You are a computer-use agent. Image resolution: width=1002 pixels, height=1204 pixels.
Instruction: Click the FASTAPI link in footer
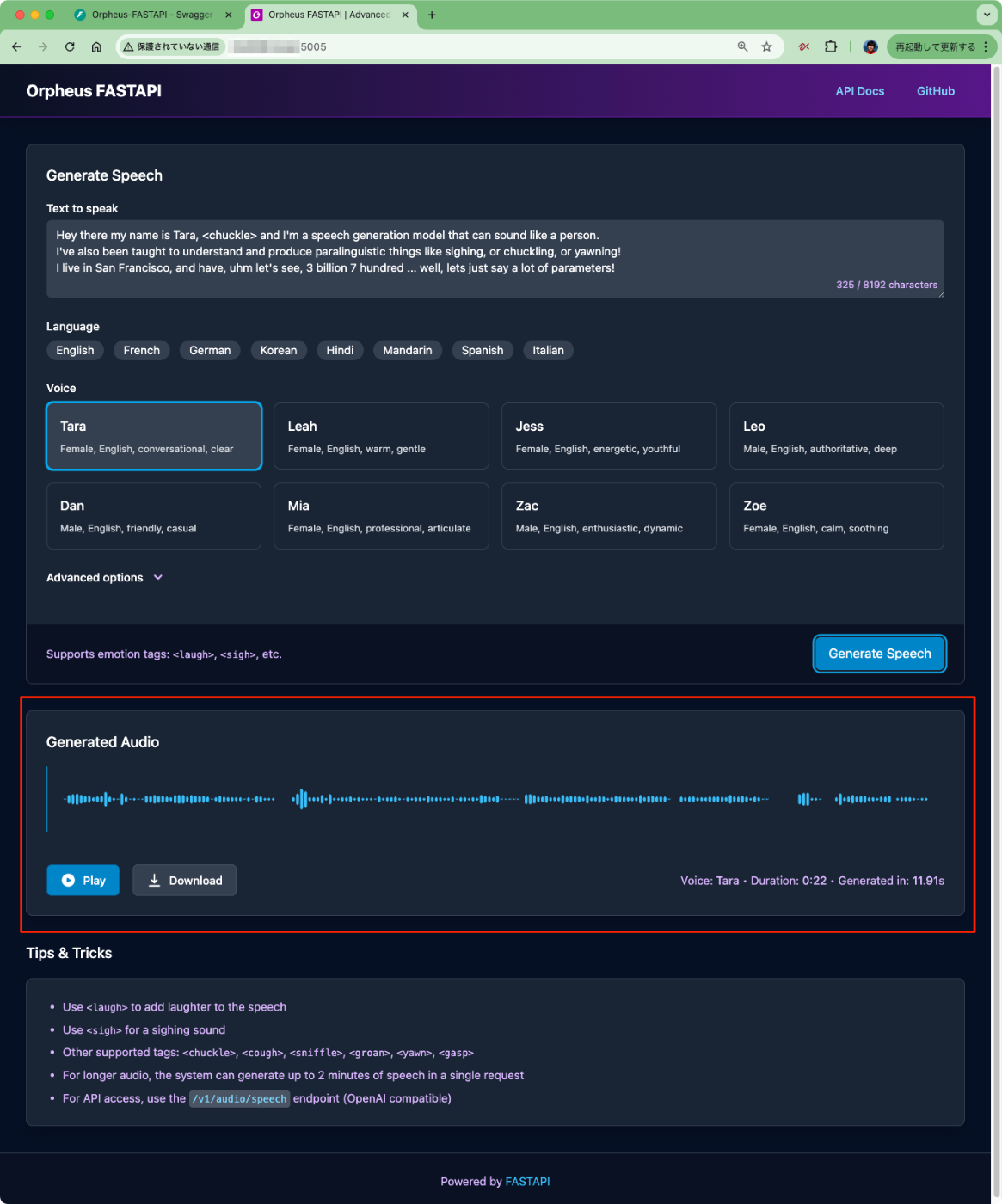pyautogui.click(x=527, y=1182)
